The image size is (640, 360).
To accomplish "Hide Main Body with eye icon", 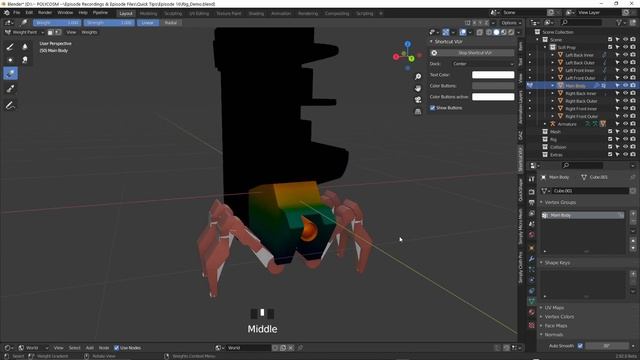I will point(625,86).
